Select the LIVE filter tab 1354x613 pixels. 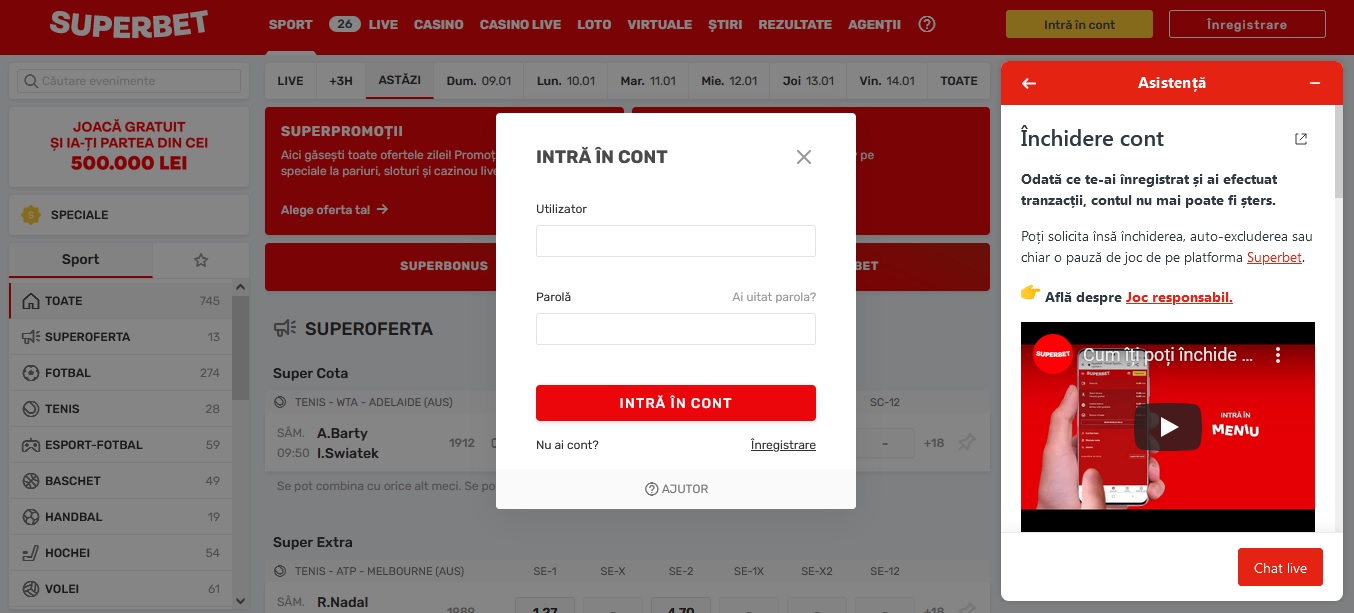pos(290,81)
